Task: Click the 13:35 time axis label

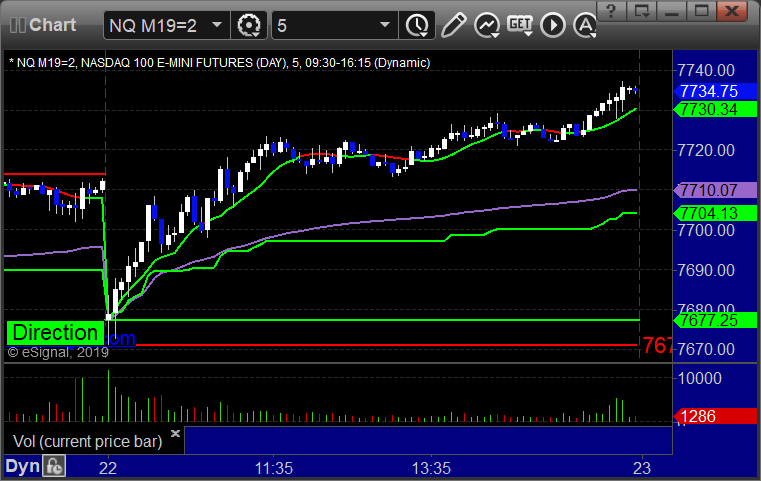Action: tap(431, 468)
